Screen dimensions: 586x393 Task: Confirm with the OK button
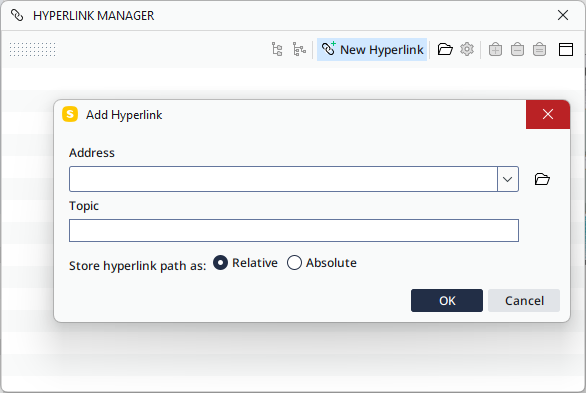pos(447,300)
